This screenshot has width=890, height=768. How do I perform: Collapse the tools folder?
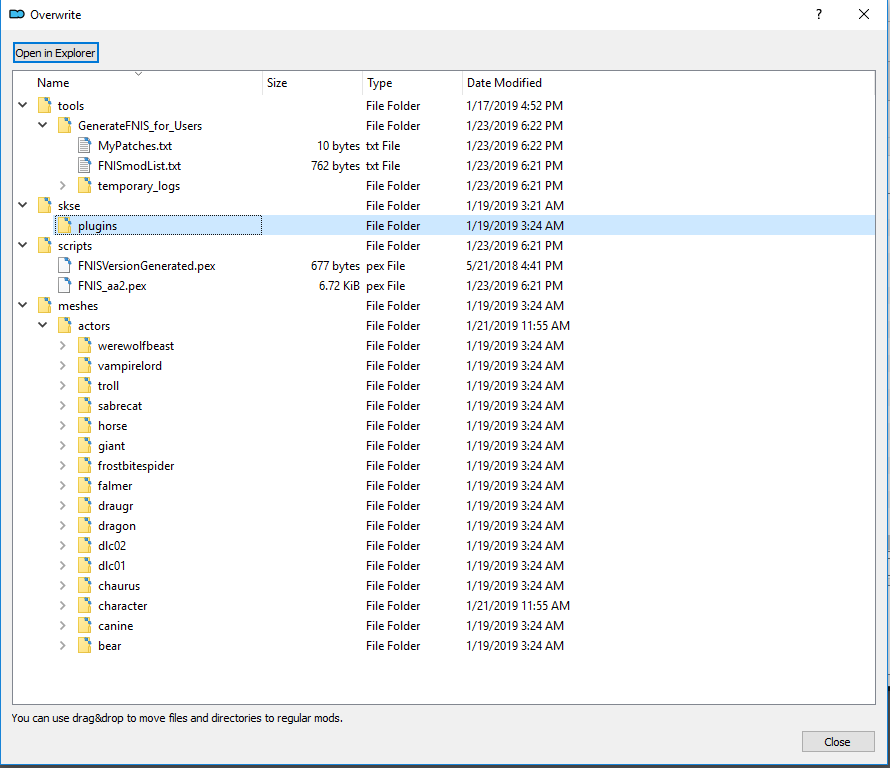[23, 105]
